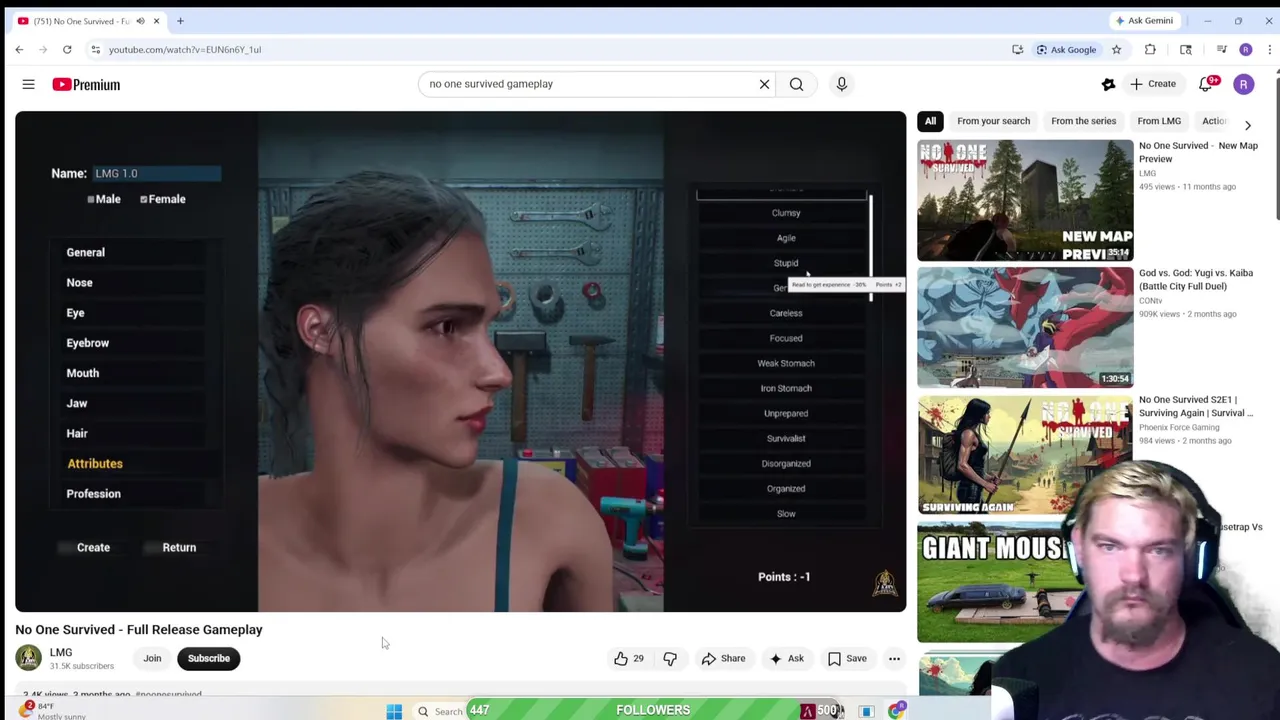Open the No One Survived S2E1 thumbnail

click(x=1025, y=454)
